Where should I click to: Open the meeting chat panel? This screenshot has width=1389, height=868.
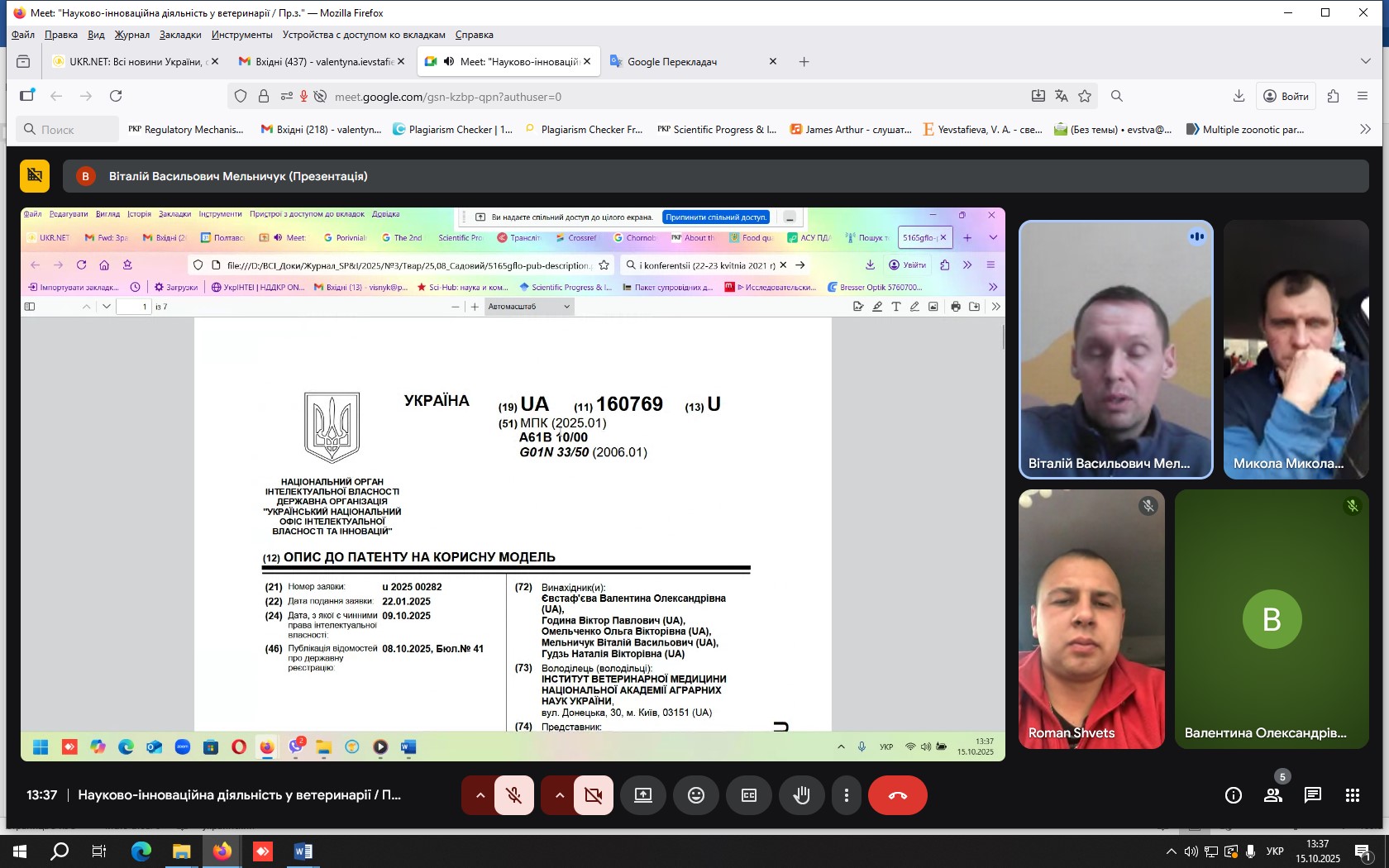pos(1312,795)
